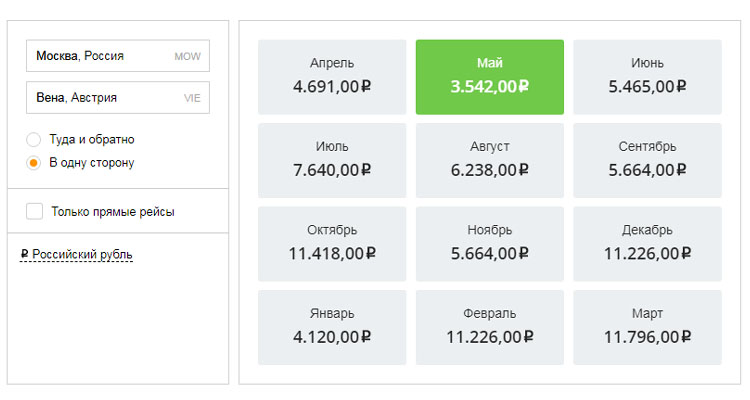Click the Сентябрь price tile
Image resolution: width=750 pixels, height=400 pixels.
647,160
